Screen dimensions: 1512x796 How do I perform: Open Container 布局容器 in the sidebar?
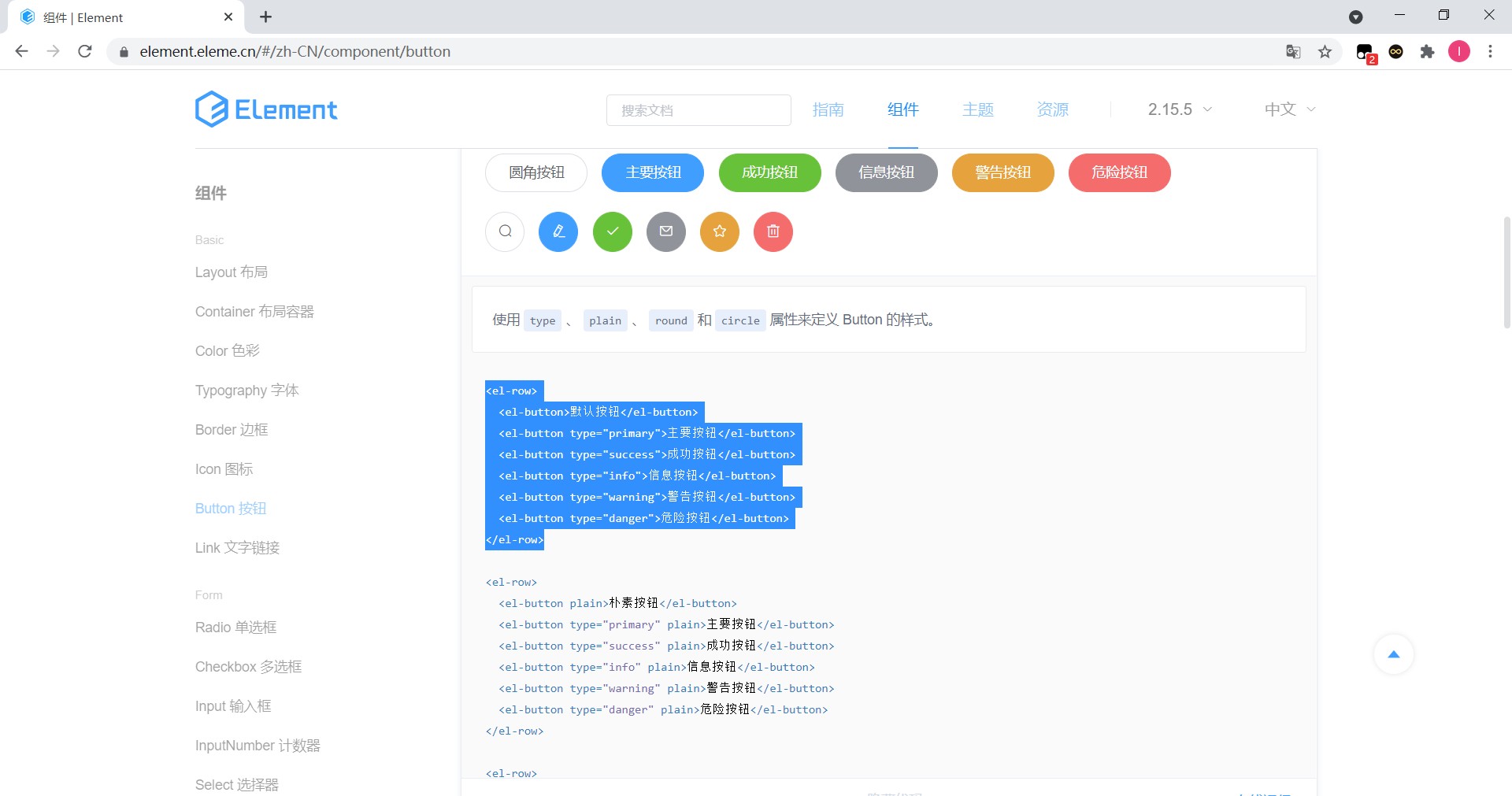tap(254, 312)
